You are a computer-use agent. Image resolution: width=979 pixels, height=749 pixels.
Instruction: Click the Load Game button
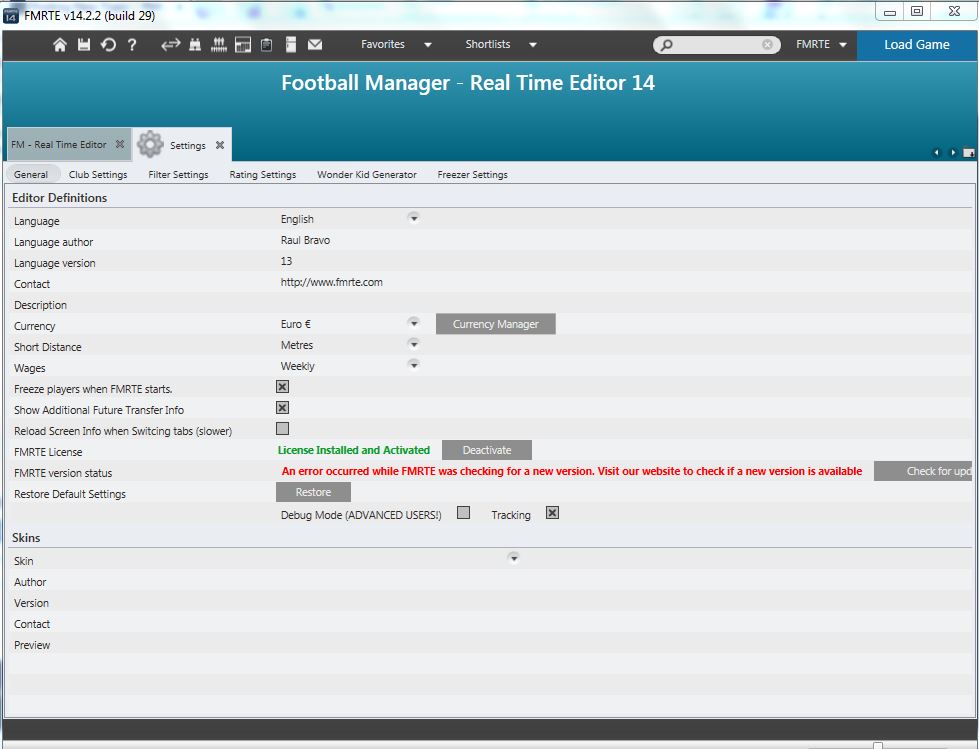pyautogui.click(x=917, y=45)
